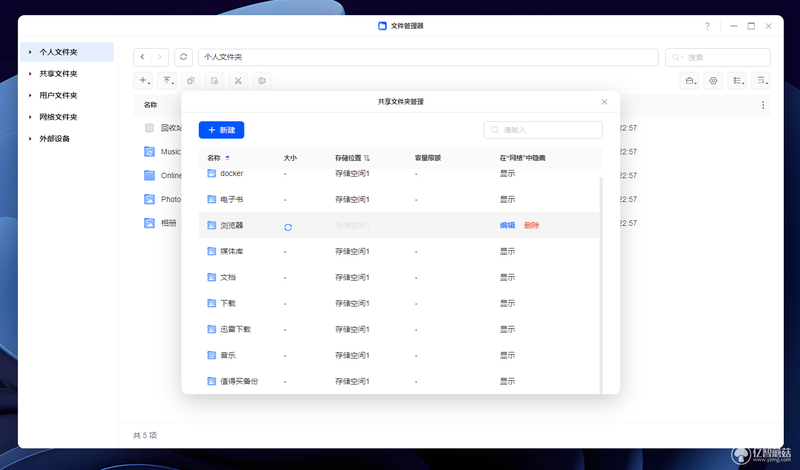The image size is (800, 470).
Task: Click 编辑 for the 浏览器 folder
Action: point(507,226)
